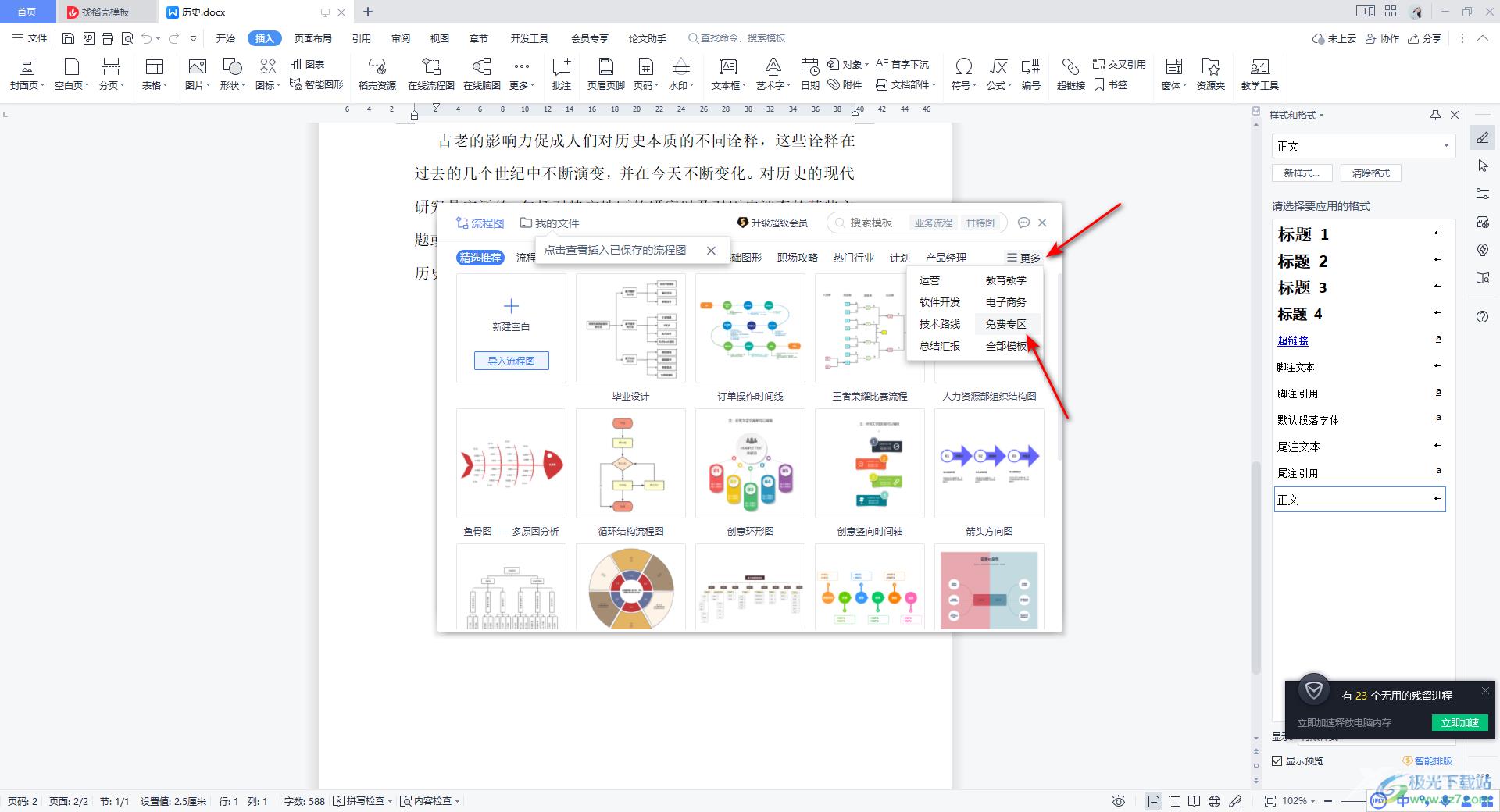Click 协作 collaborate icon
Image resolution: width=1500 pixels, height=812 pixels.
(x=1382, y=38)
